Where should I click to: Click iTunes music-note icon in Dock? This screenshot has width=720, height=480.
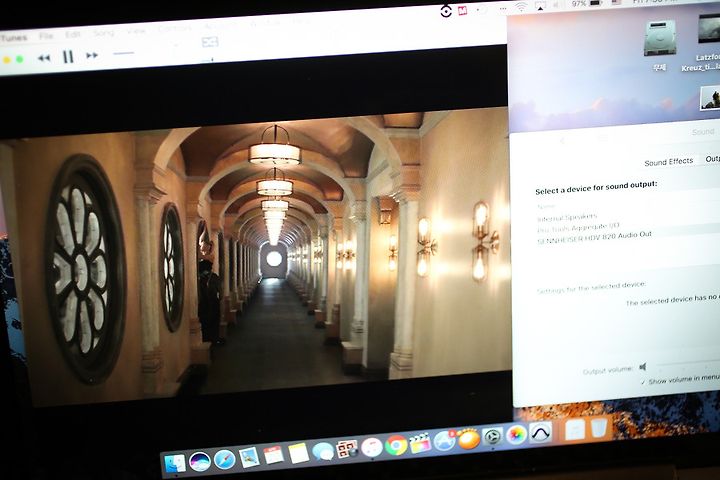371,447
